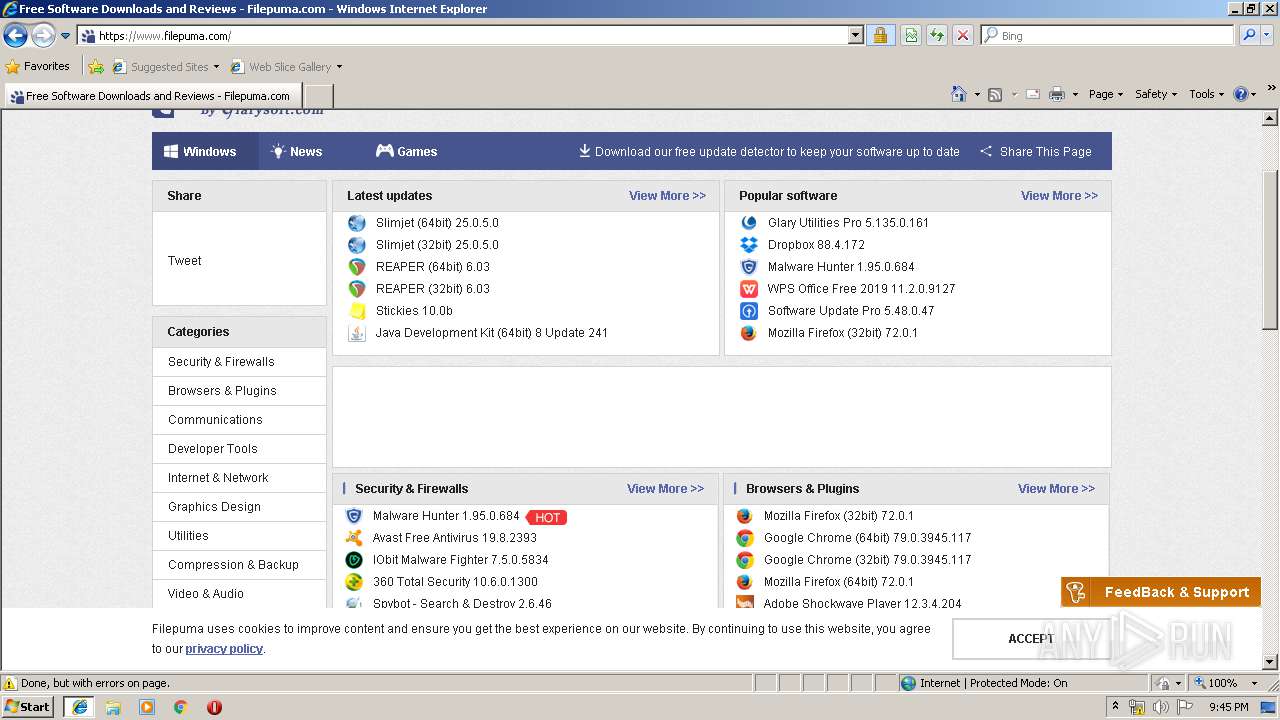Open the Utilities category link
Viewport: 1280px width, 720px height.
point(188,536)
